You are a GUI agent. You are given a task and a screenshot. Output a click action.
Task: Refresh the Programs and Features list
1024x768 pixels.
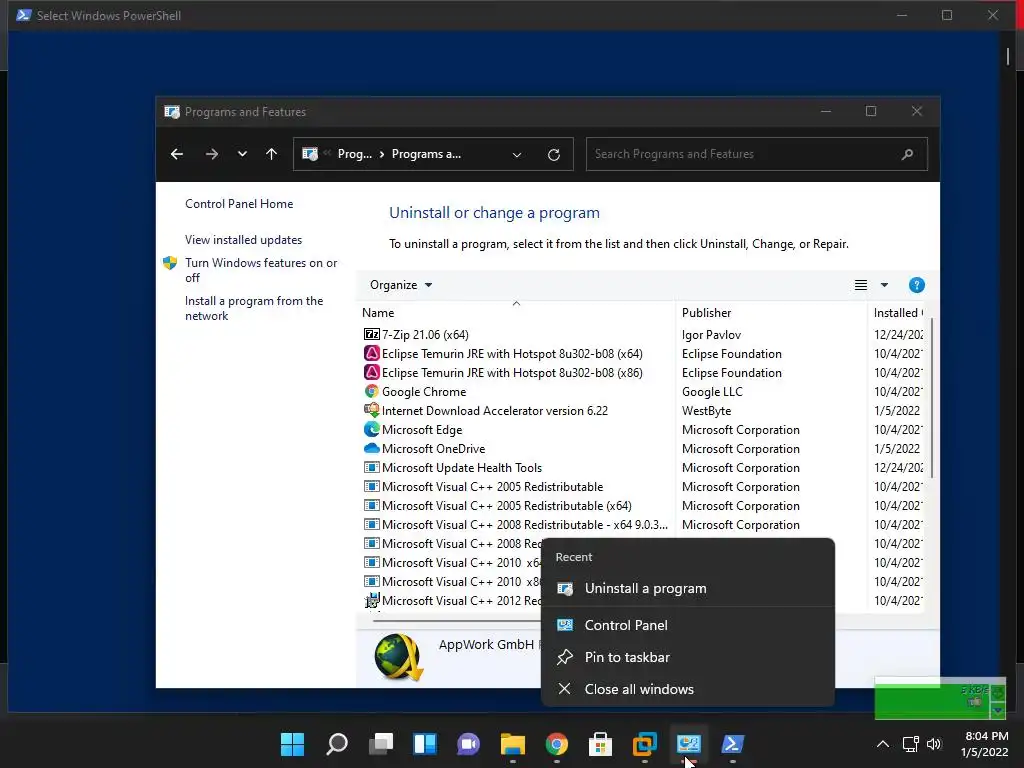point(554,155)
